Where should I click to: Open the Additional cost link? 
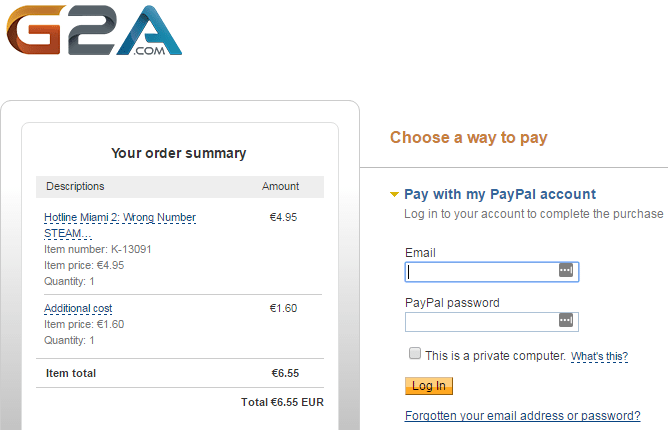click(78, 308)
